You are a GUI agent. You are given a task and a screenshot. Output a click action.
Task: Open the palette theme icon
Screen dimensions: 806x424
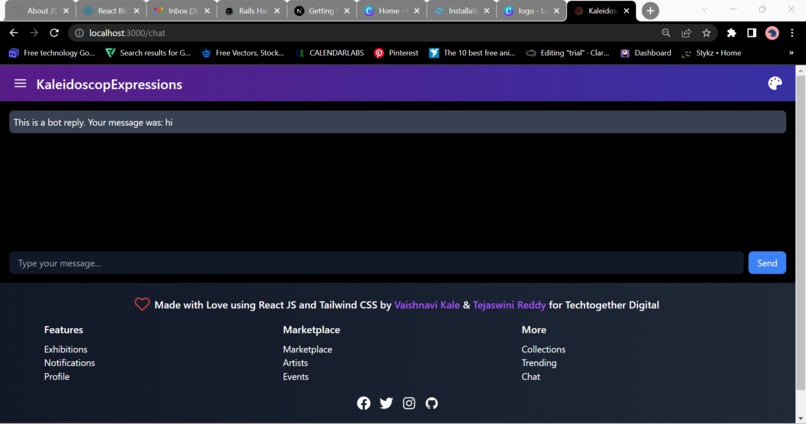775,83
